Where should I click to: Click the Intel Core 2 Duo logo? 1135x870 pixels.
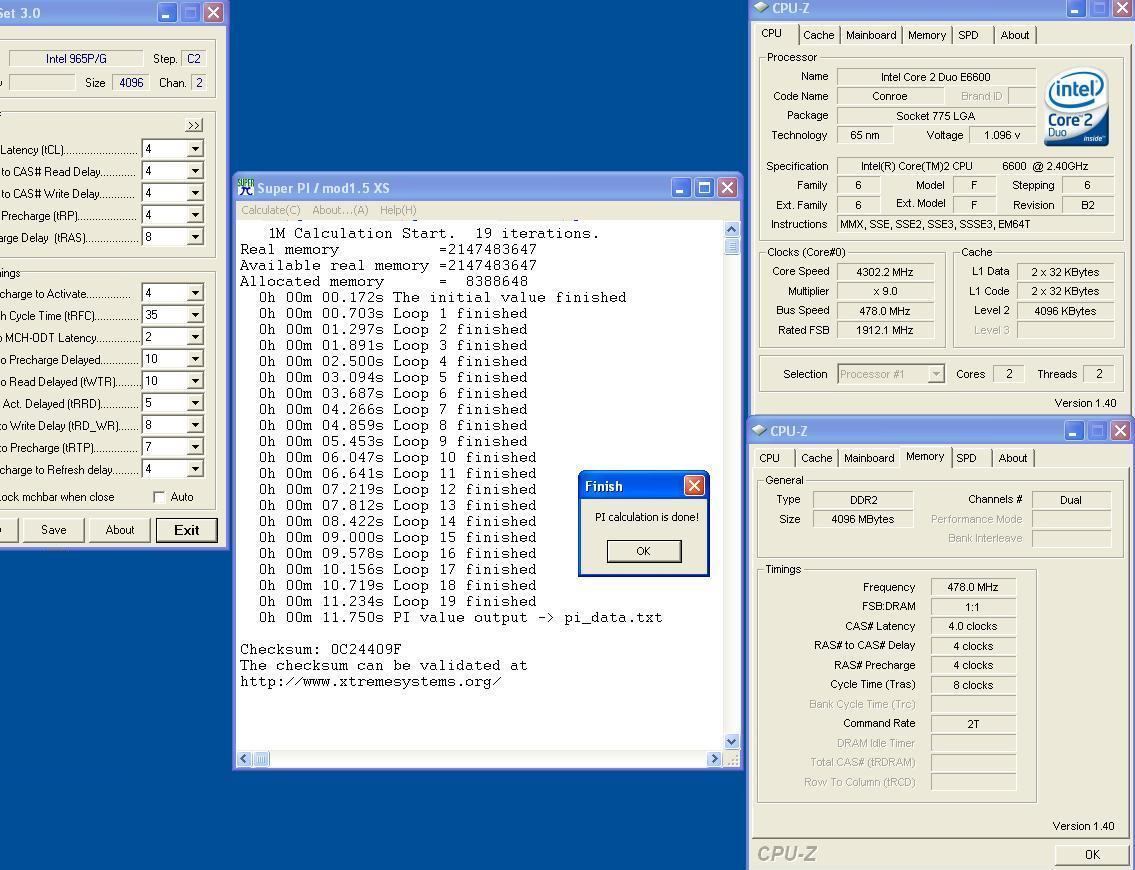[1076, 106]
